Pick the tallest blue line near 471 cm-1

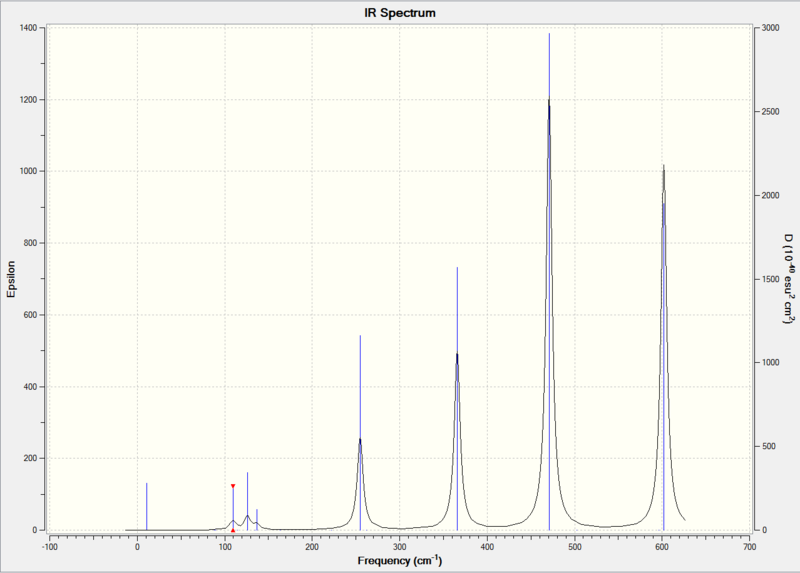pos(549,282)
